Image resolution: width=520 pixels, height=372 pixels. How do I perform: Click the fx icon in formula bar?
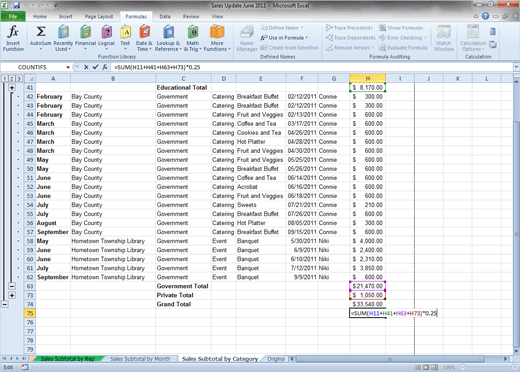pyautogui.click(x=105, y=67)
